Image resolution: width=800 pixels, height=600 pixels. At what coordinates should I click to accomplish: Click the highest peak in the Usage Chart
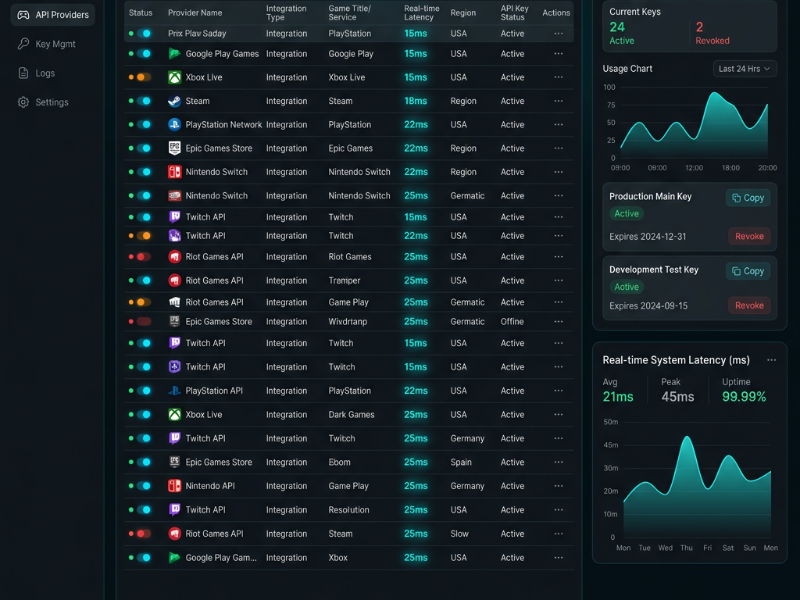(714, 94)
